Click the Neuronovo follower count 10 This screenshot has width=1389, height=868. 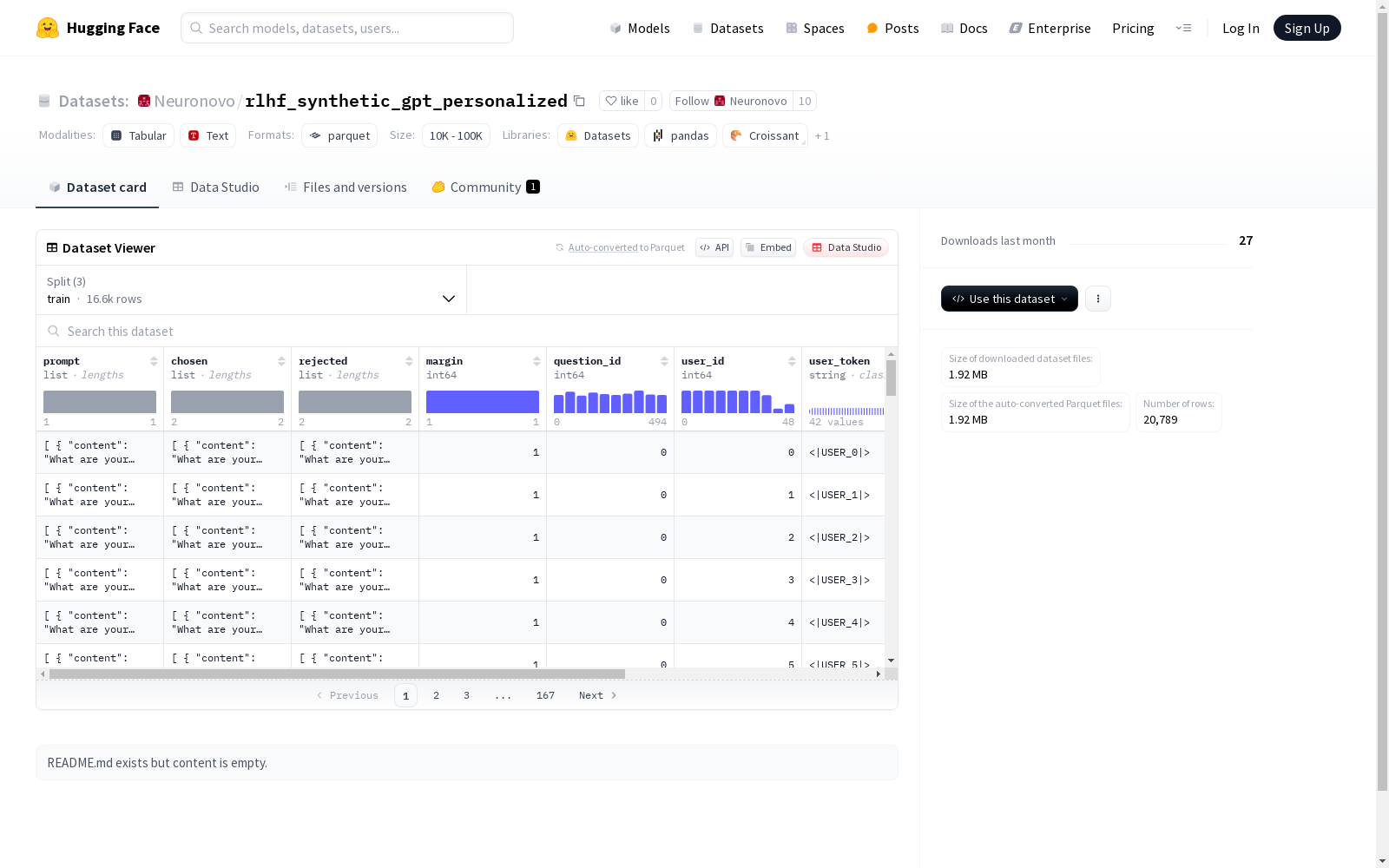(805, 101)
